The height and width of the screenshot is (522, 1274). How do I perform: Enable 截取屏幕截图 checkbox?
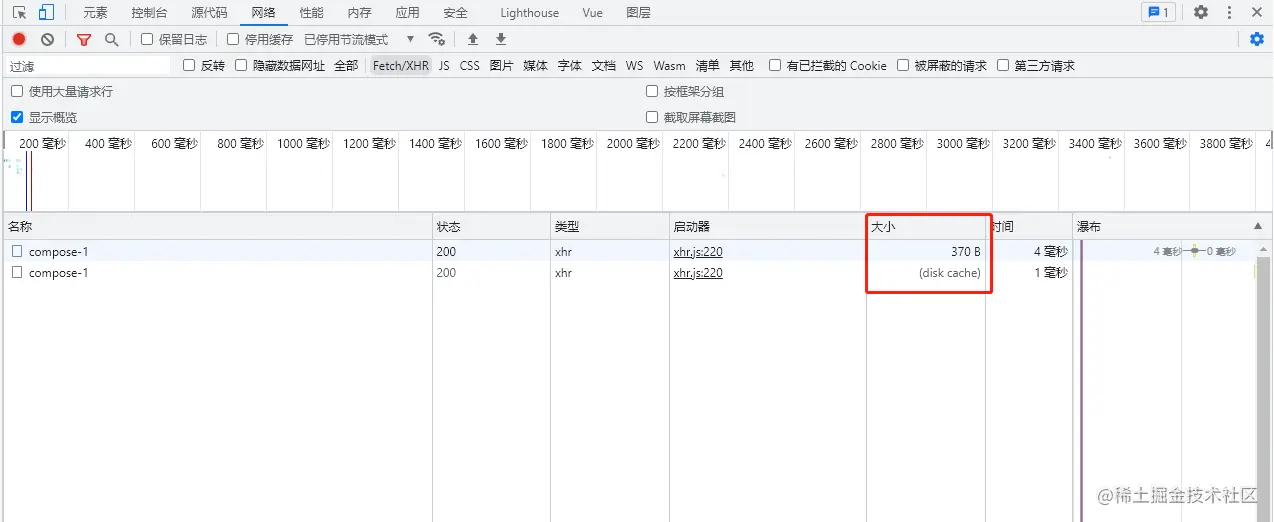pyautogui.click(x=652, y=117)
